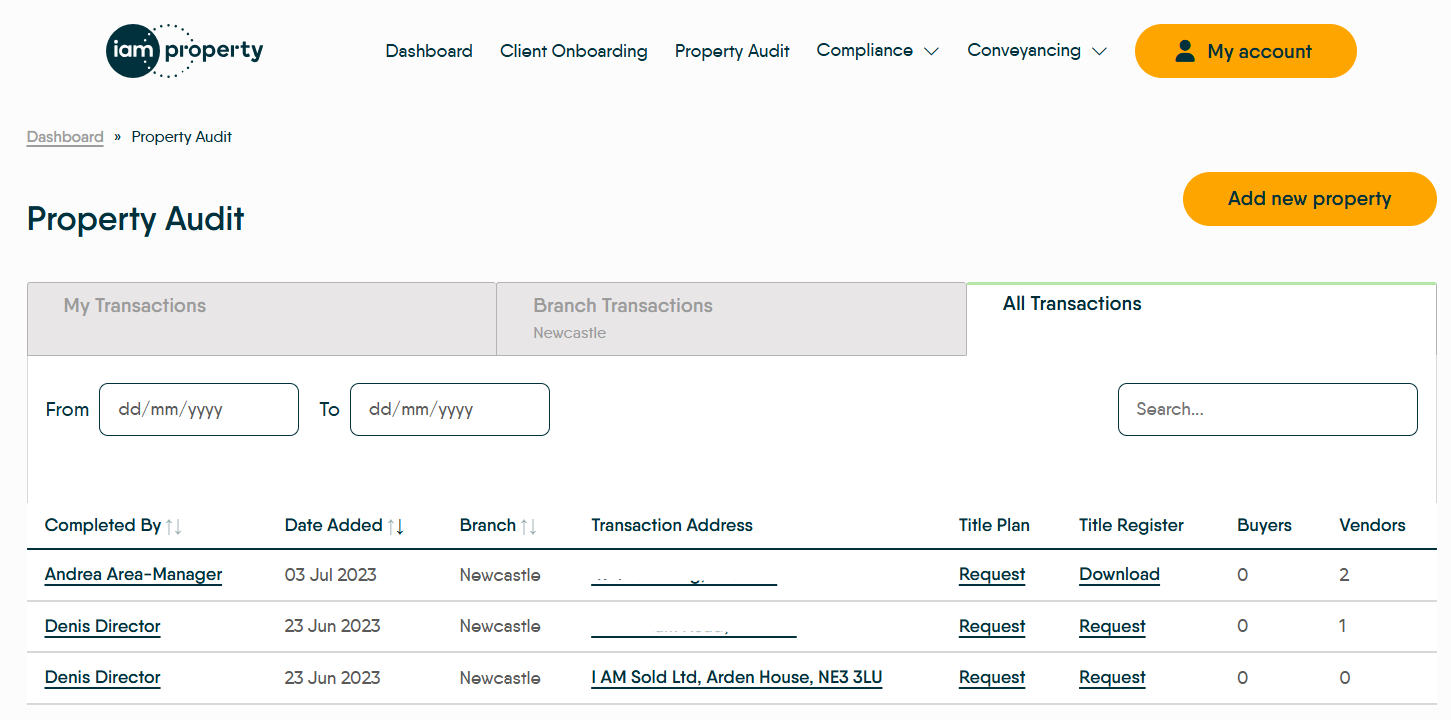The image size is (1451, 720).
Task: Switch to the My Transactions tab
Action: [261, 318]
